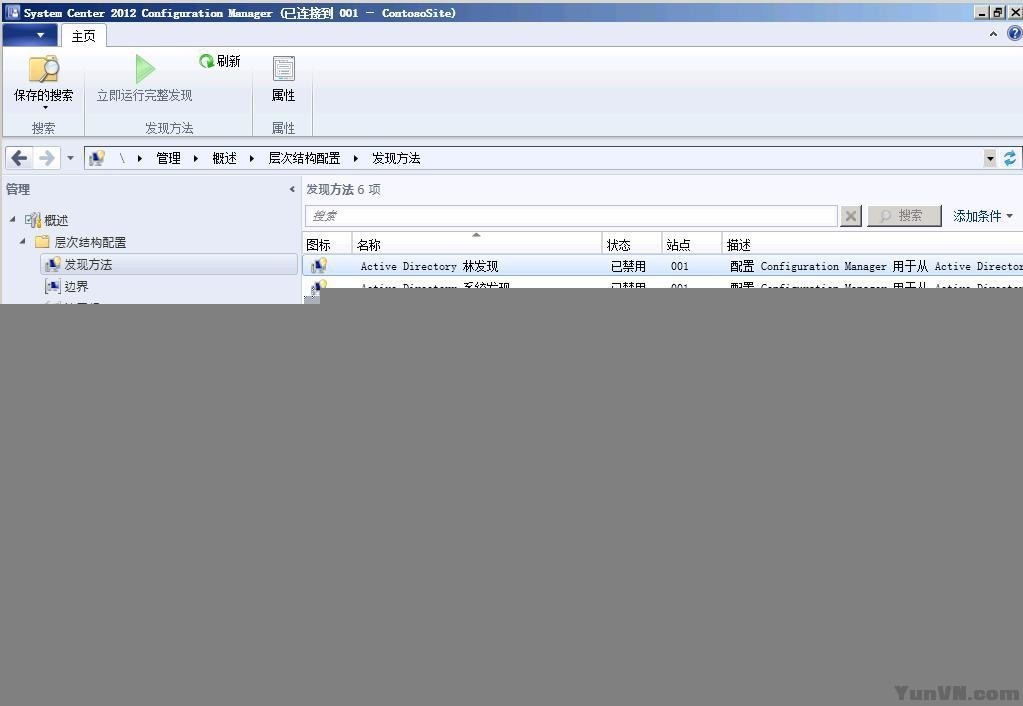Sort by the 图标 column header
Screen dimensions: 1023x706
[327, 245]
